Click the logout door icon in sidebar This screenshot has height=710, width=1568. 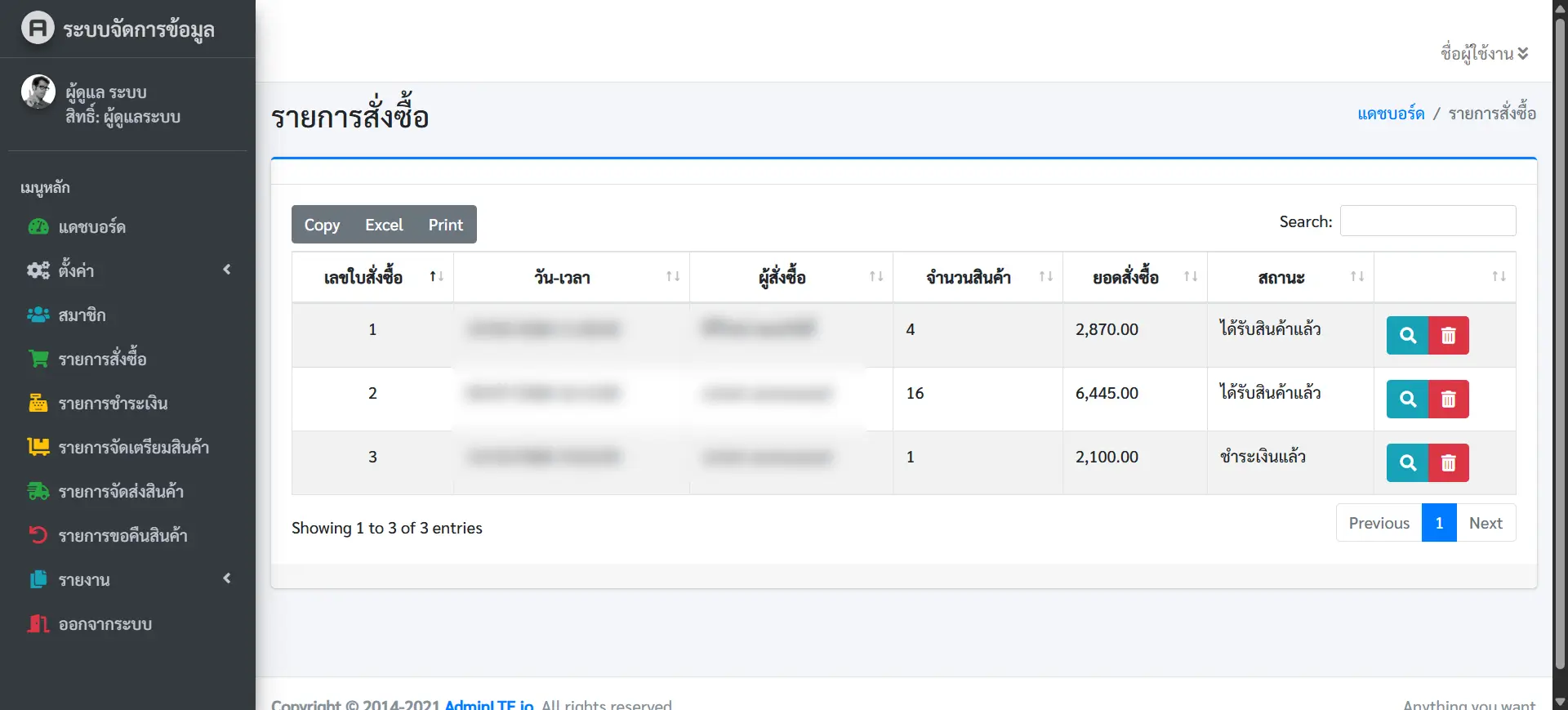click(x=38, y=624)
